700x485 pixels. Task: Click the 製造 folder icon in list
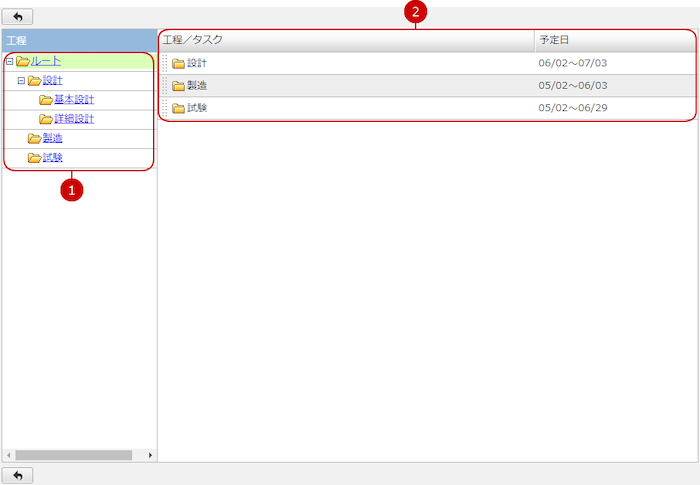click(x=179, y=86)
